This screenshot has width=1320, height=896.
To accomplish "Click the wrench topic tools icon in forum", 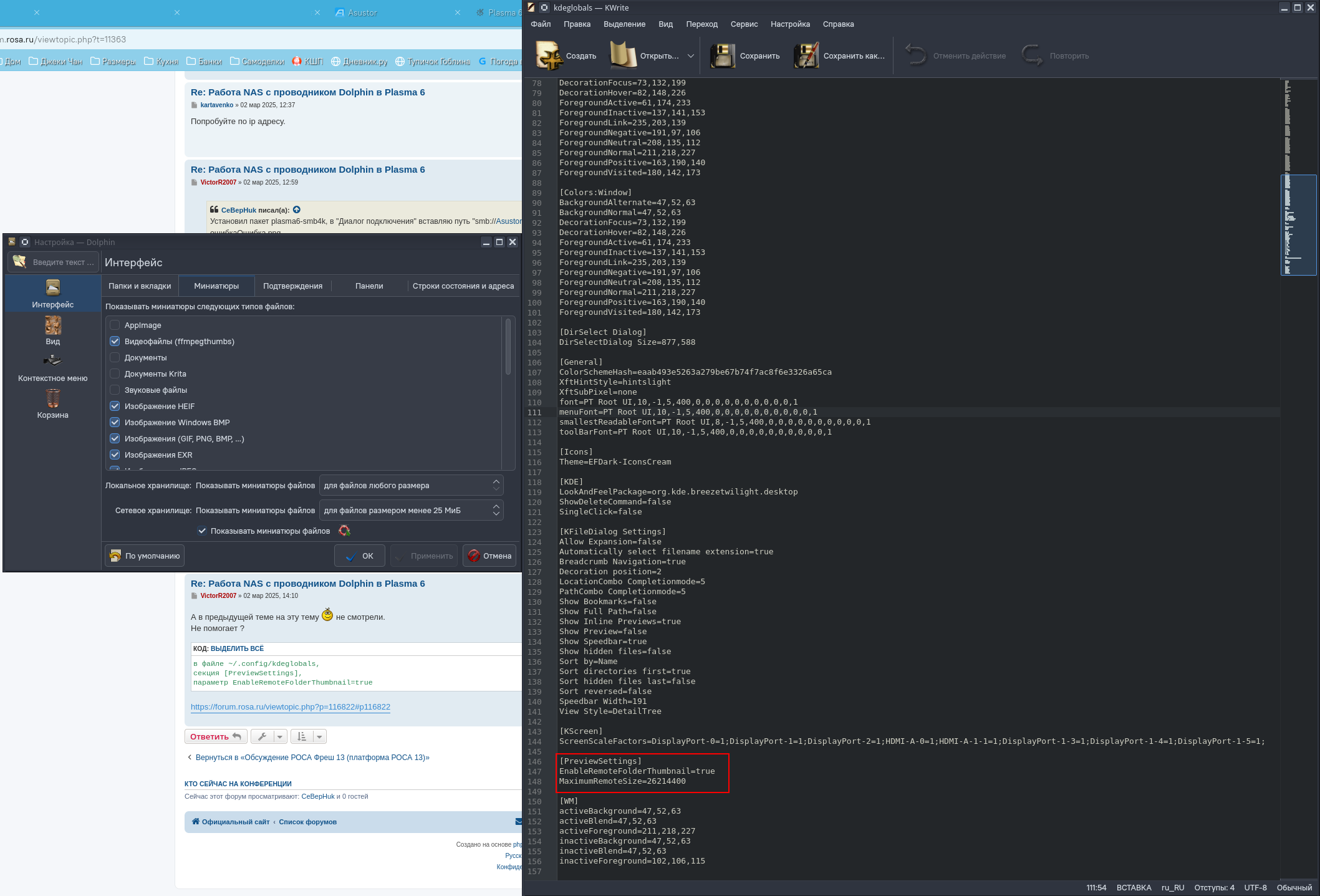I will 263,736.
